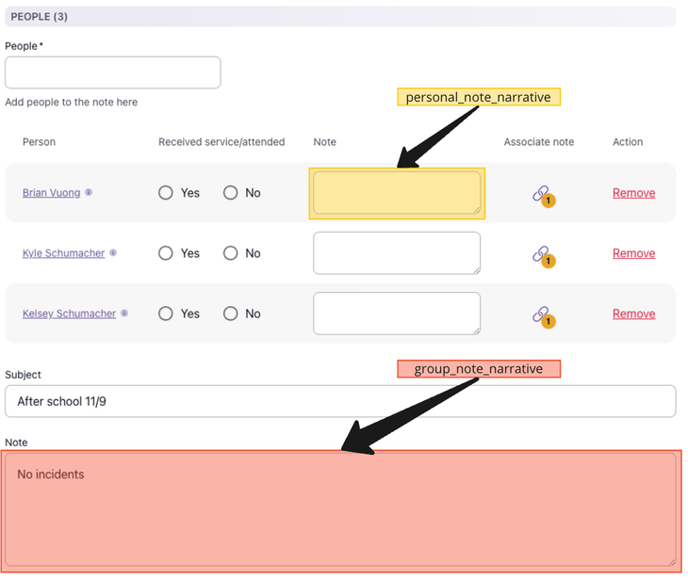
Task: Remove Kyle Schumacher from the note
Action: (x=633, y=253)
